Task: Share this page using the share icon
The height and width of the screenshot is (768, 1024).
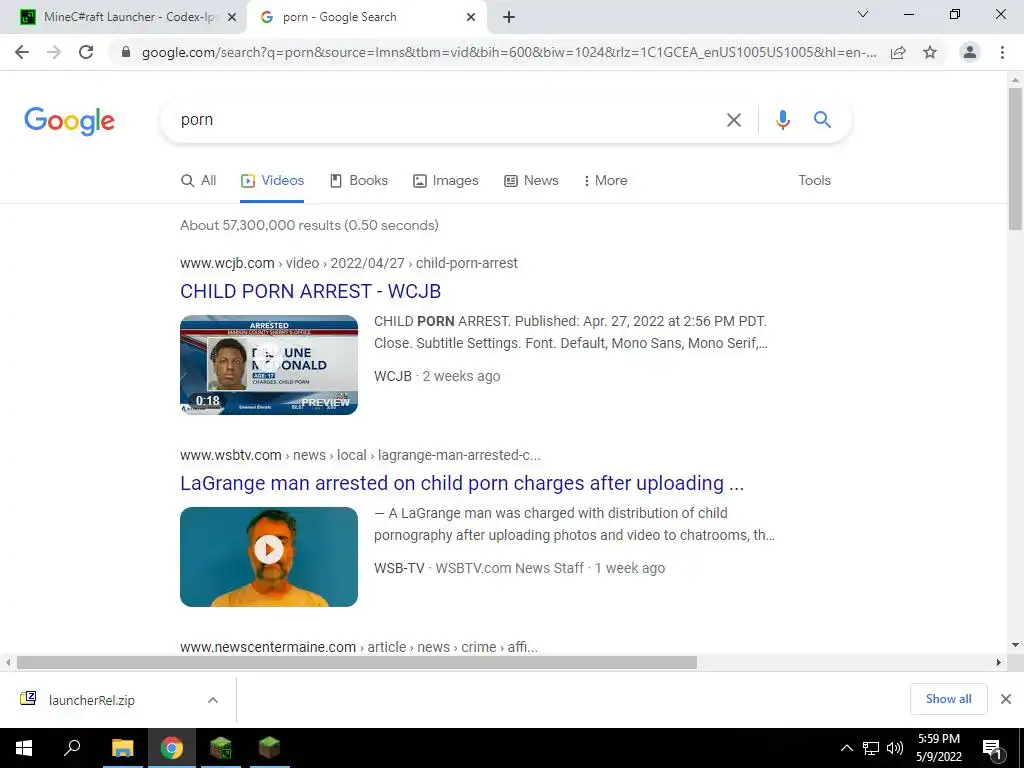Action: tap(898, 52)
